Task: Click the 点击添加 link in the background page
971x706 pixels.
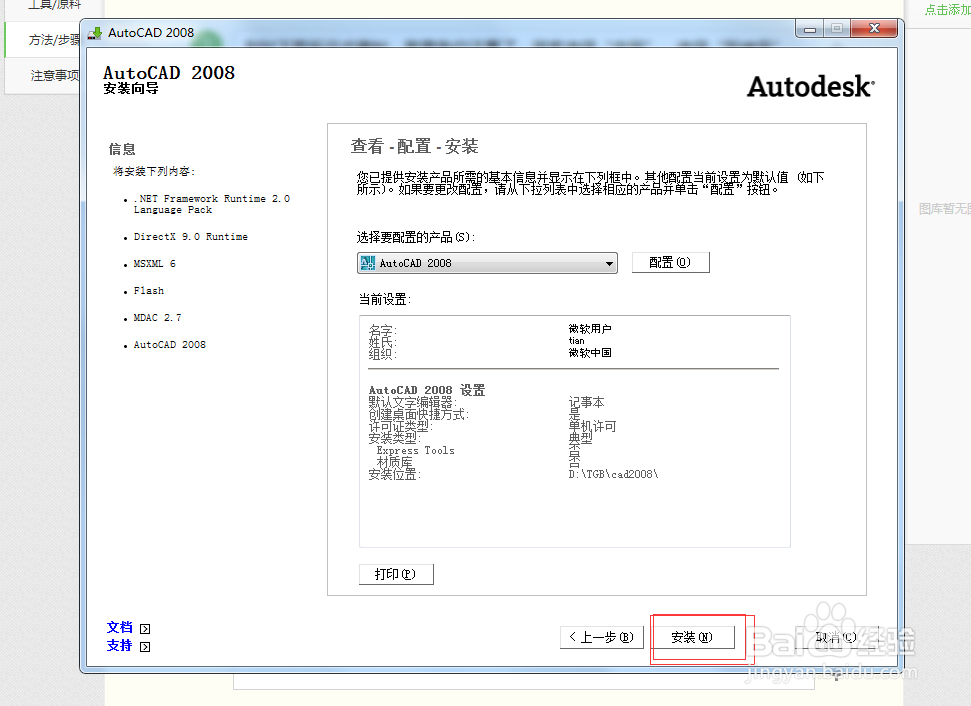Action: click(947, 9)
